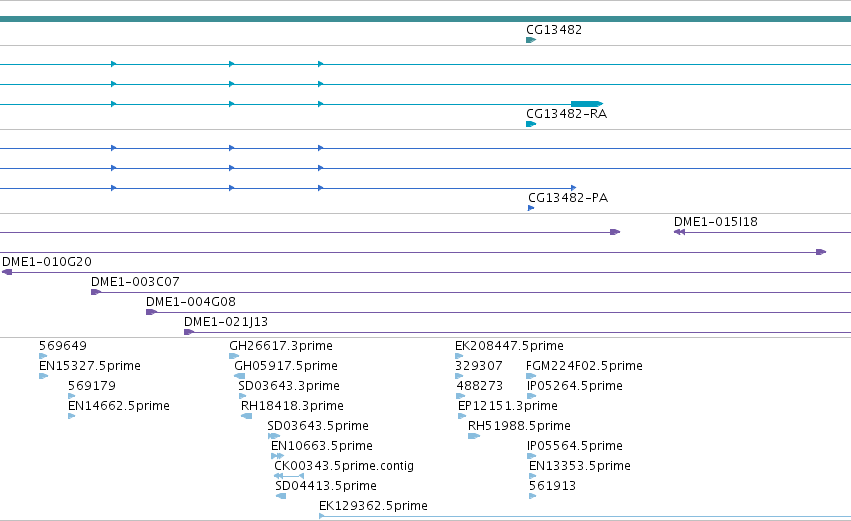The width and height of the screenshot is (851, 521).
Task: Select the RH51988.5prime EST label
Action: (x=519, y=427)
